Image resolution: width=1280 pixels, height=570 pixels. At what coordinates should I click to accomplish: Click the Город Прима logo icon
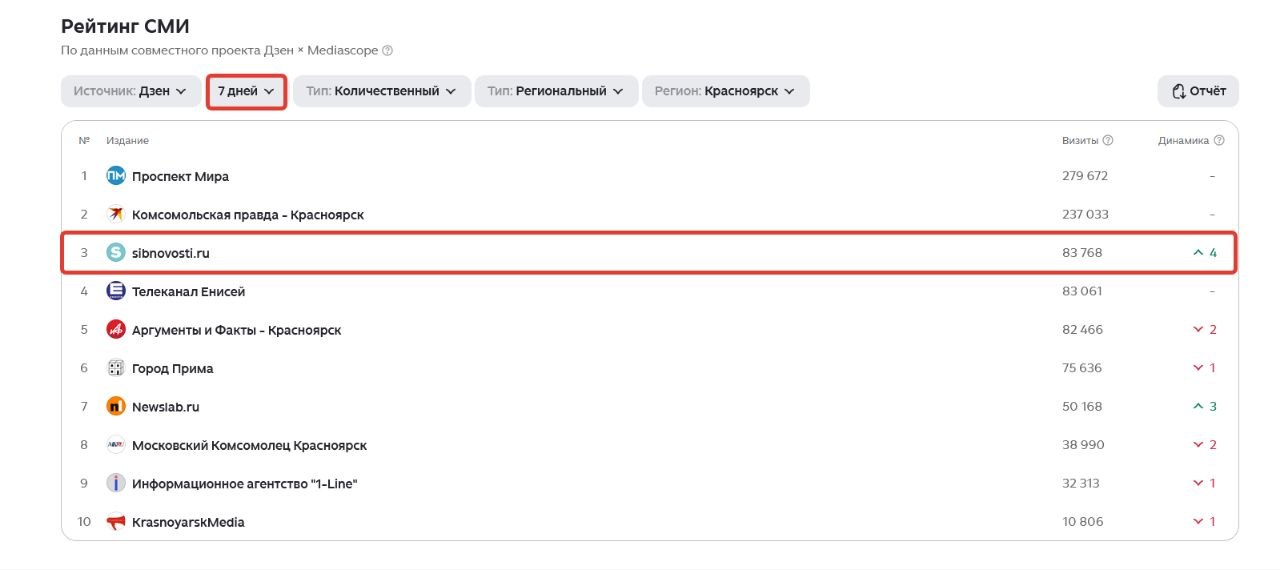(116, 368)
